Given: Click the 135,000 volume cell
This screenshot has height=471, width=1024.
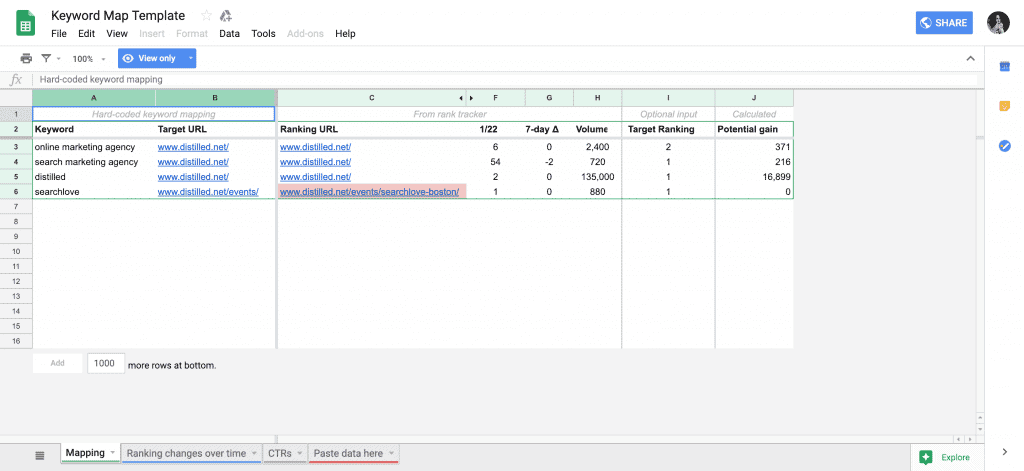Looking at the screenshot, I should (598, 177).
